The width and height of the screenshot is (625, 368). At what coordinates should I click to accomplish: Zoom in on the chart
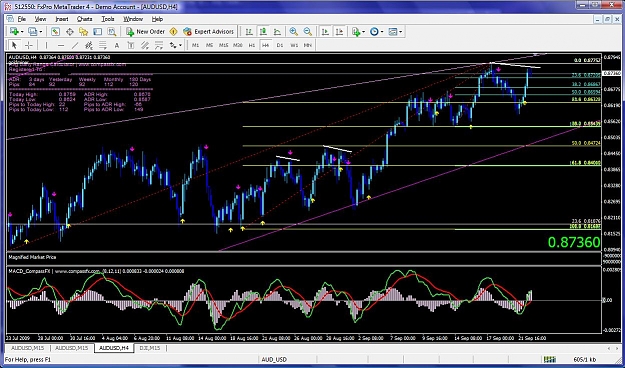(294, 31)
